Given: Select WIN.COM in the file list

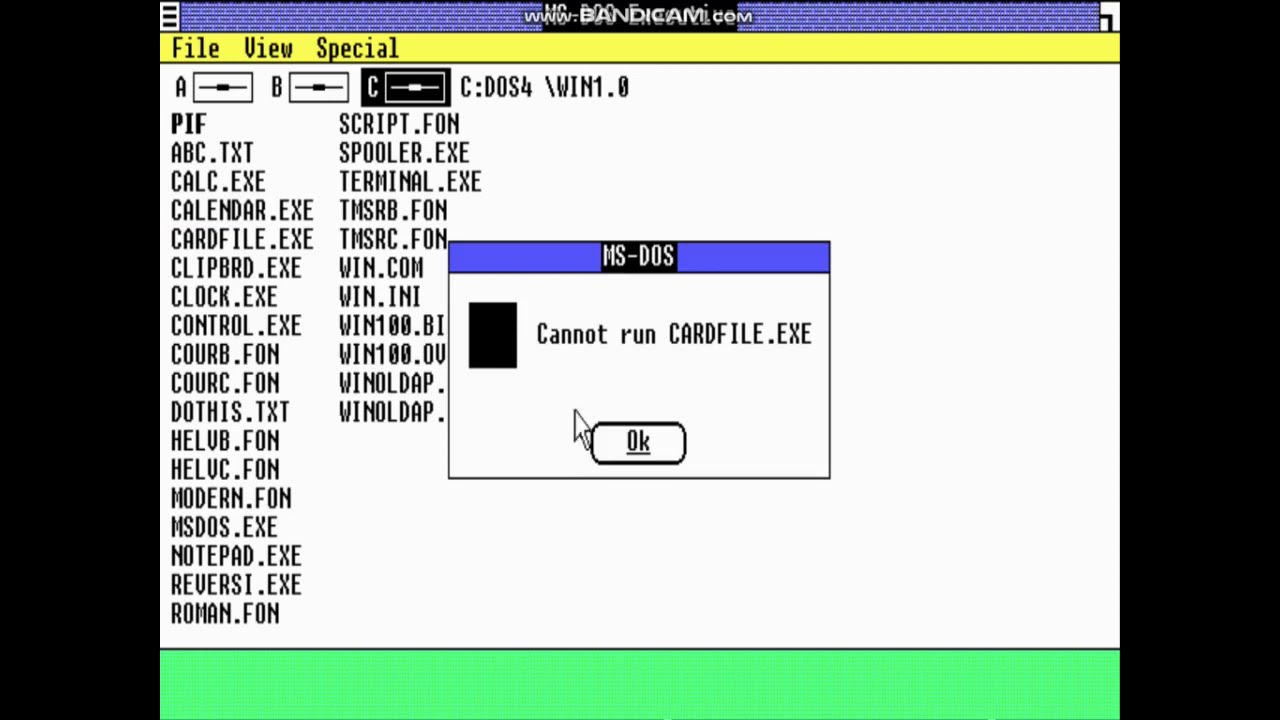Looking at the screenshot, I should click(x=381, y=269).
